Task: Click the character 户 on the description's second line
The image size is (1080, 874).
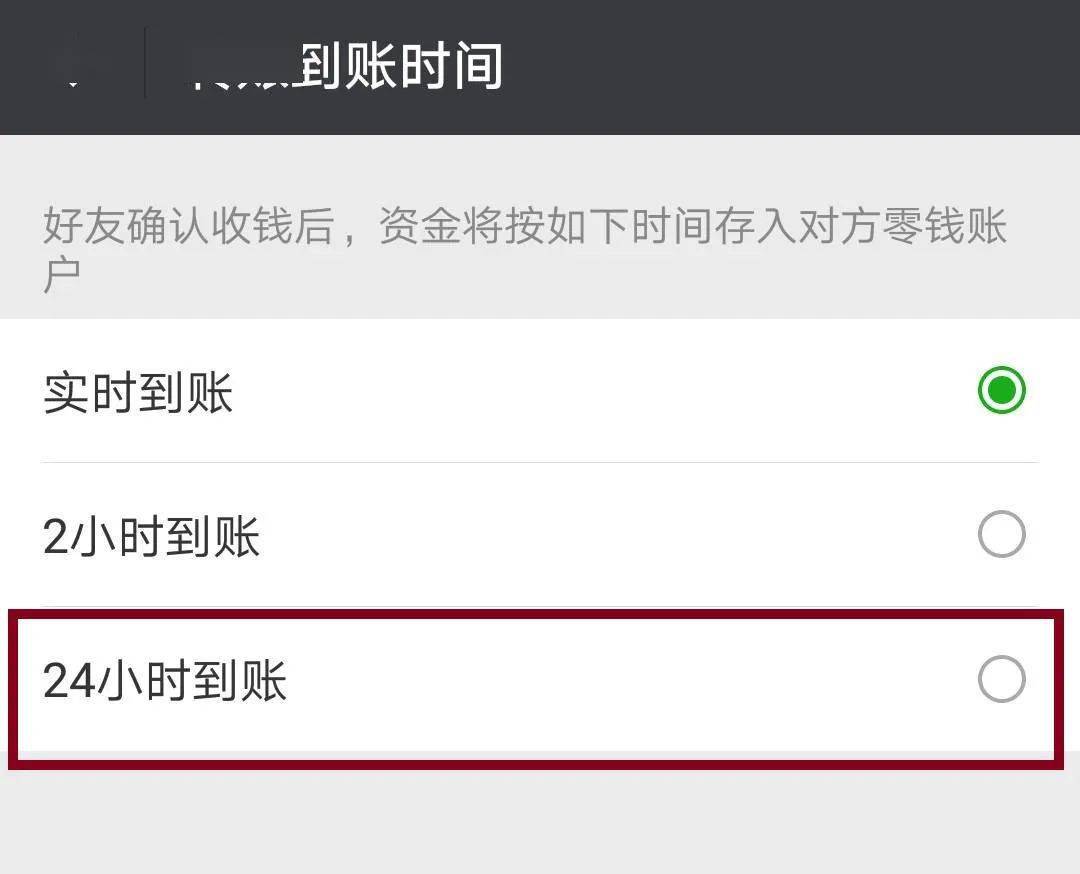Action: (61, 275)
